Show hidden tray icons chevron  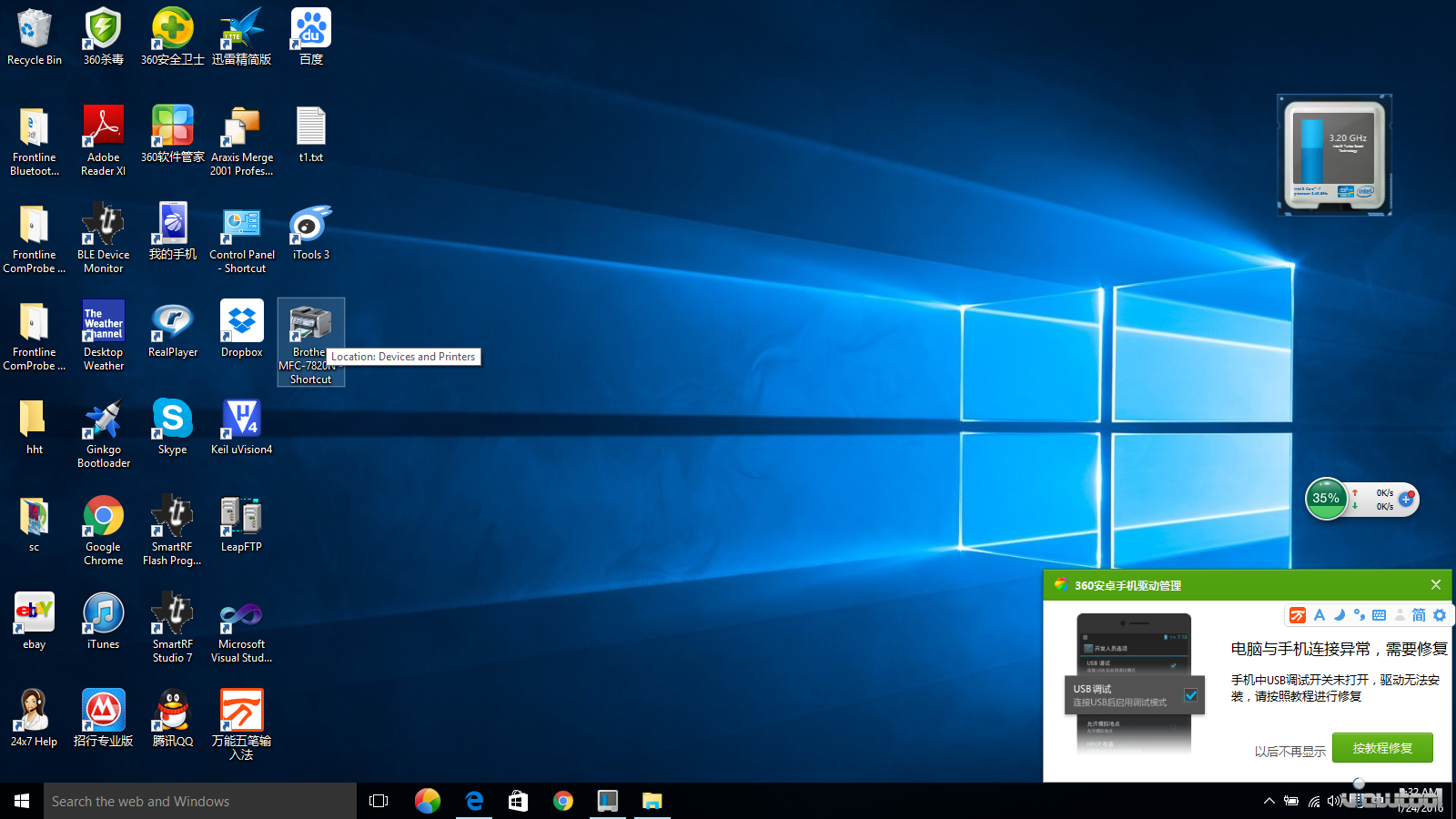(1269, 801)
